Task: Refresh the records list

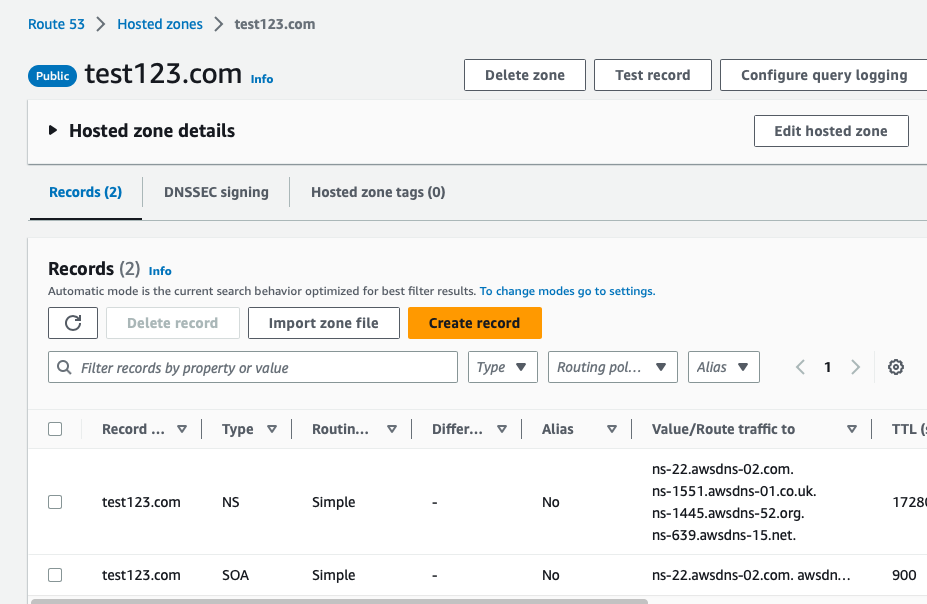Action: [x=72, y=322]
